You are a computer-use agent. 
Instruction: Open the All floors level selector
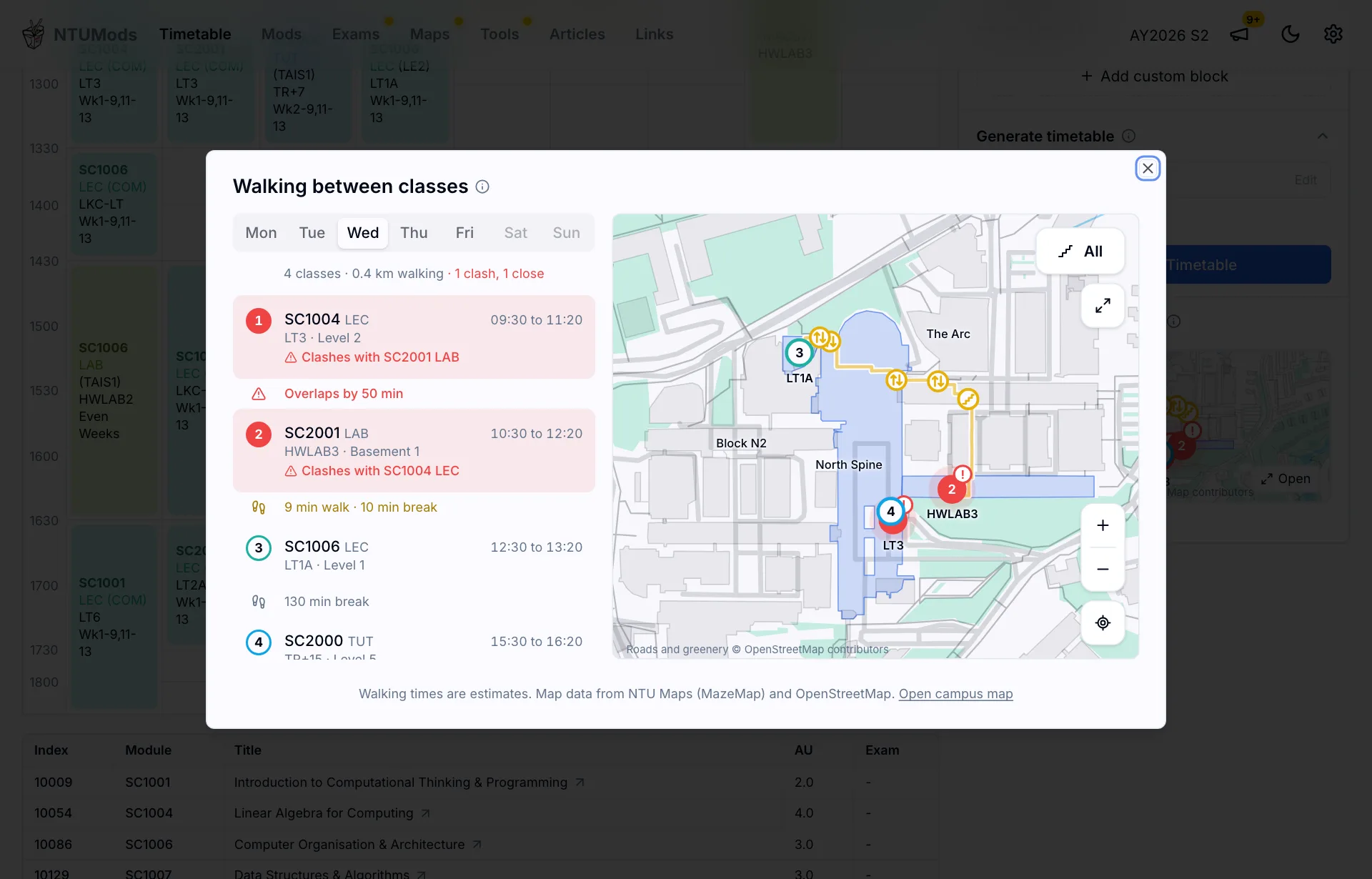(1080, 252)
